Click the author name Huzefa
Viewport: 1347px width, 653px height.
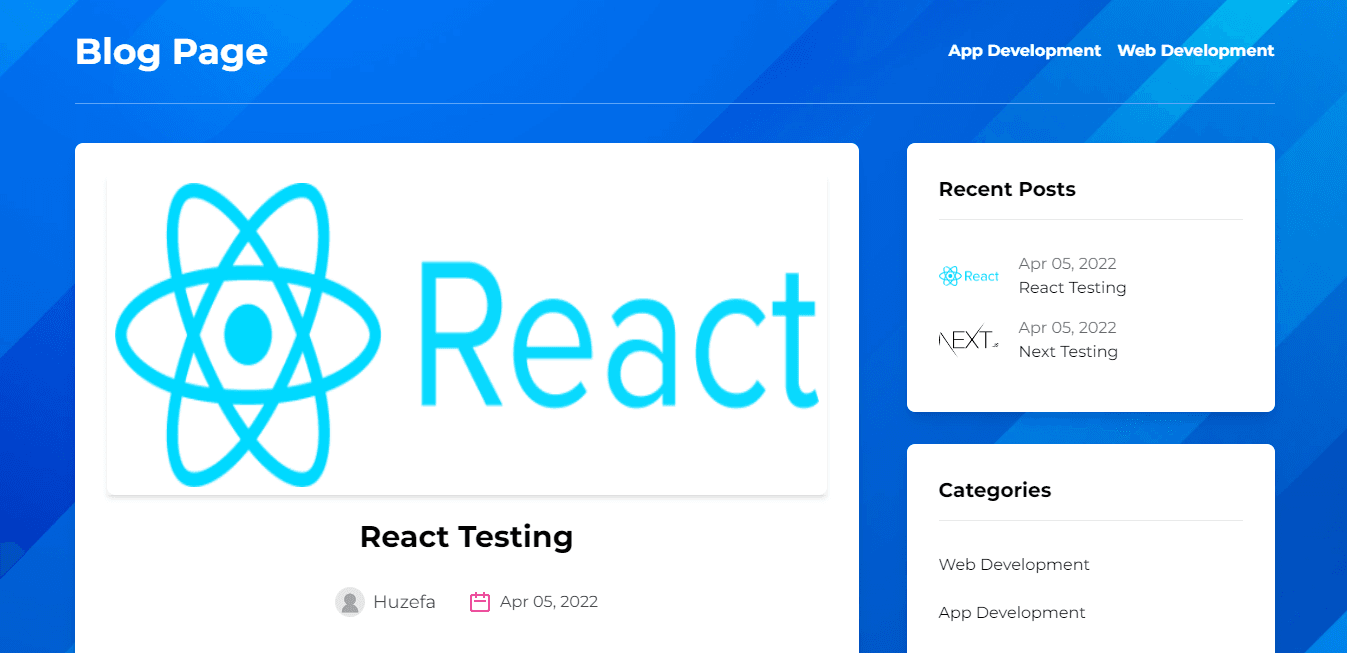[404, 602]
